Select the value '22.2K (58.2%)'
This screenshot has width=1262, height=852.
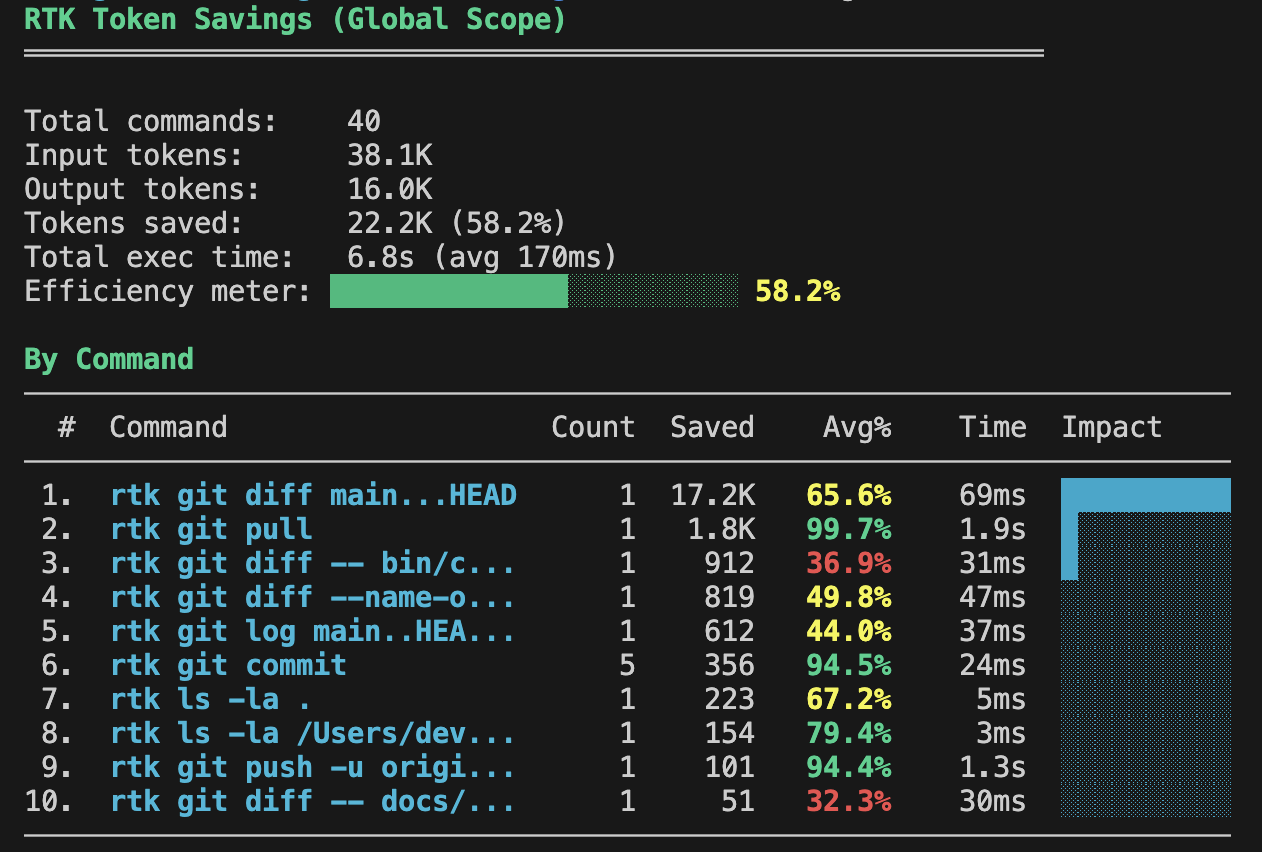457,223
